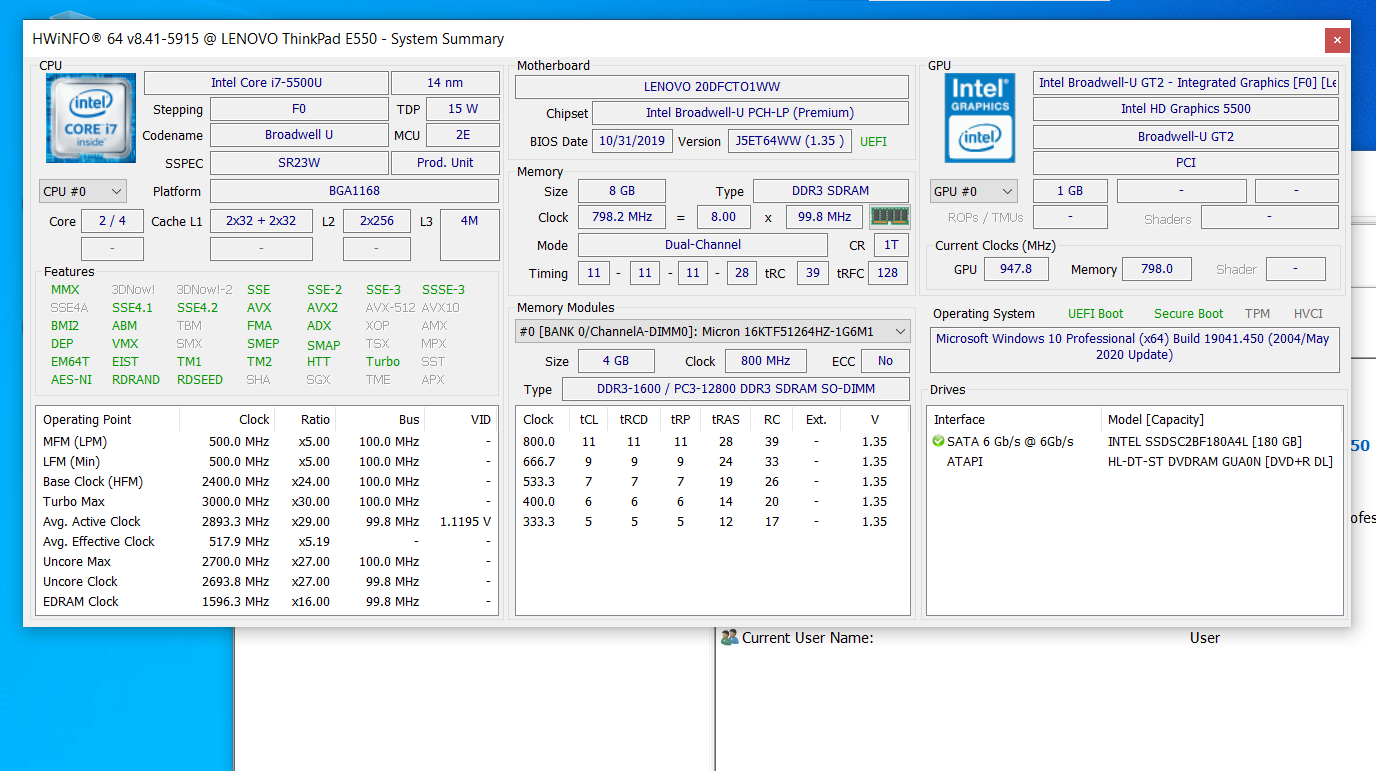1376x771 pixels.
Task: Click the BIOS date 10/31/2019 value
Action: point(632,141)
